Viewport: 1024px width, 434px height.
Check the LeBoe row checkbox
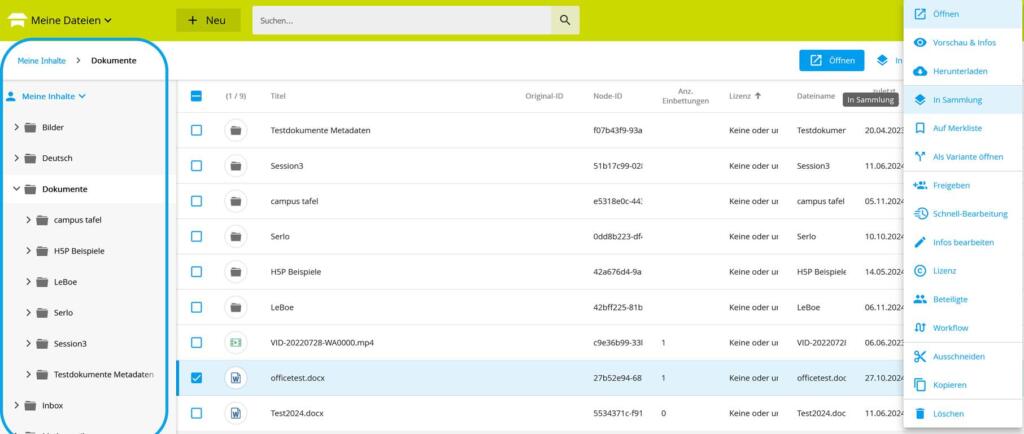197,307
